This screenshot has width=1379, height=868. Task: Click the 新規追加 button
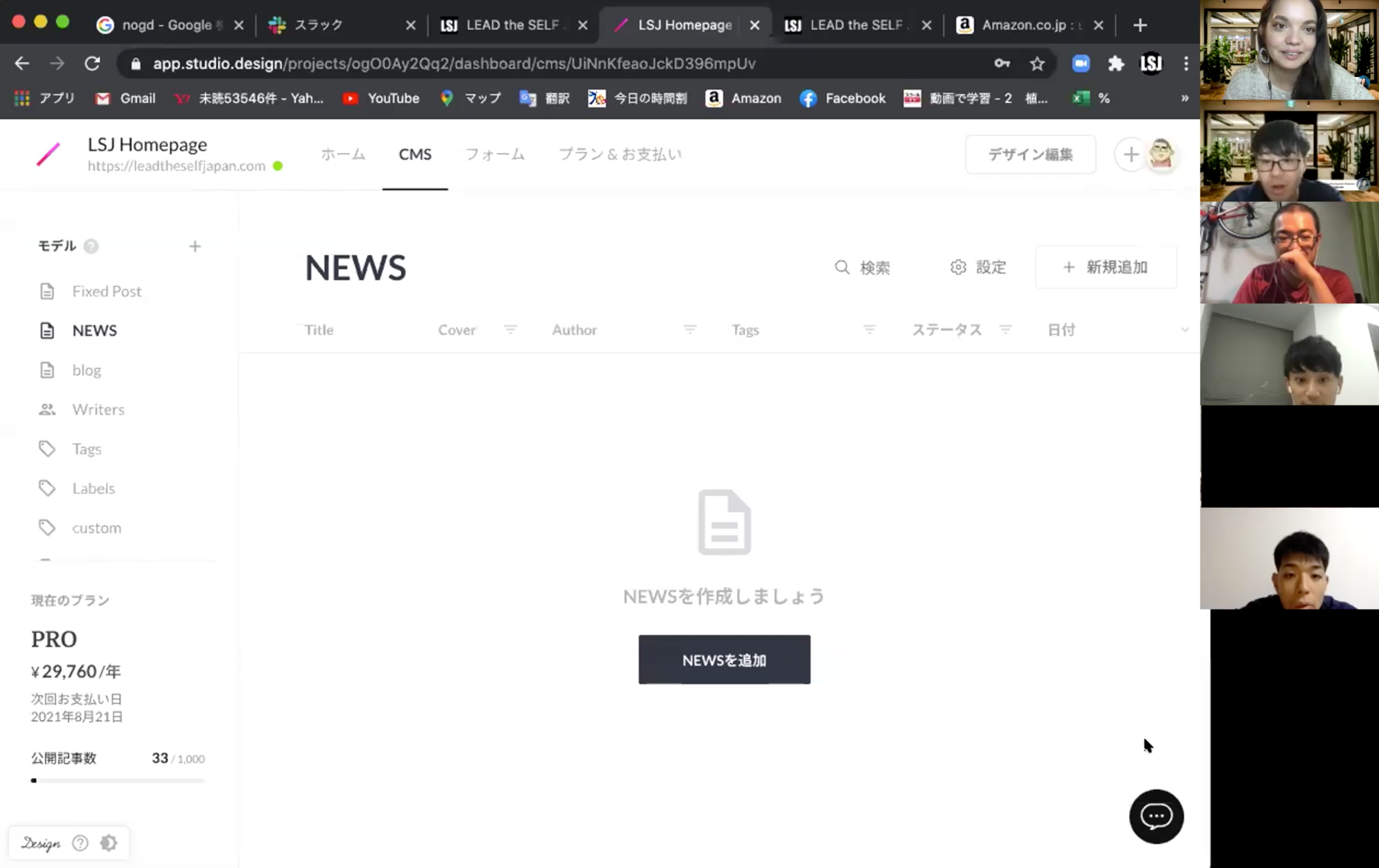pyautogui.click(x=1105, y=267)
